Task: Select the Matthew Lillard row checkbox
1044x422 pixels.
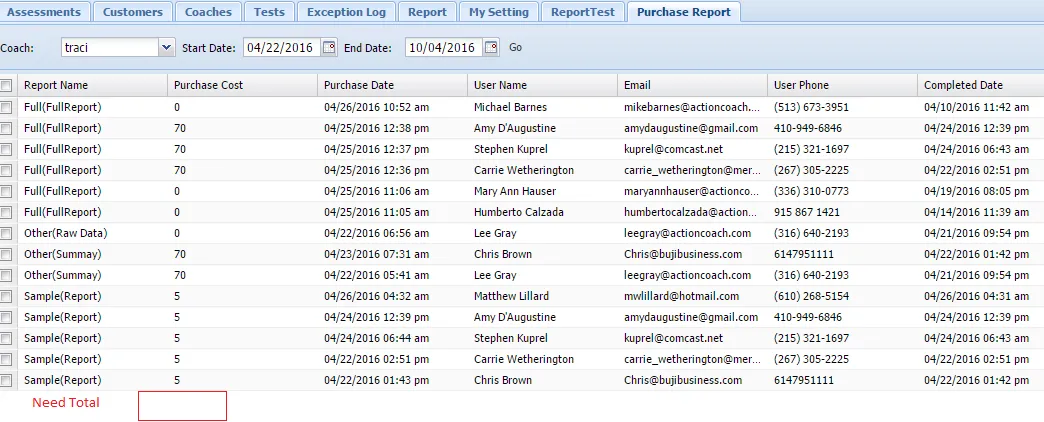Action: [7, 296]
